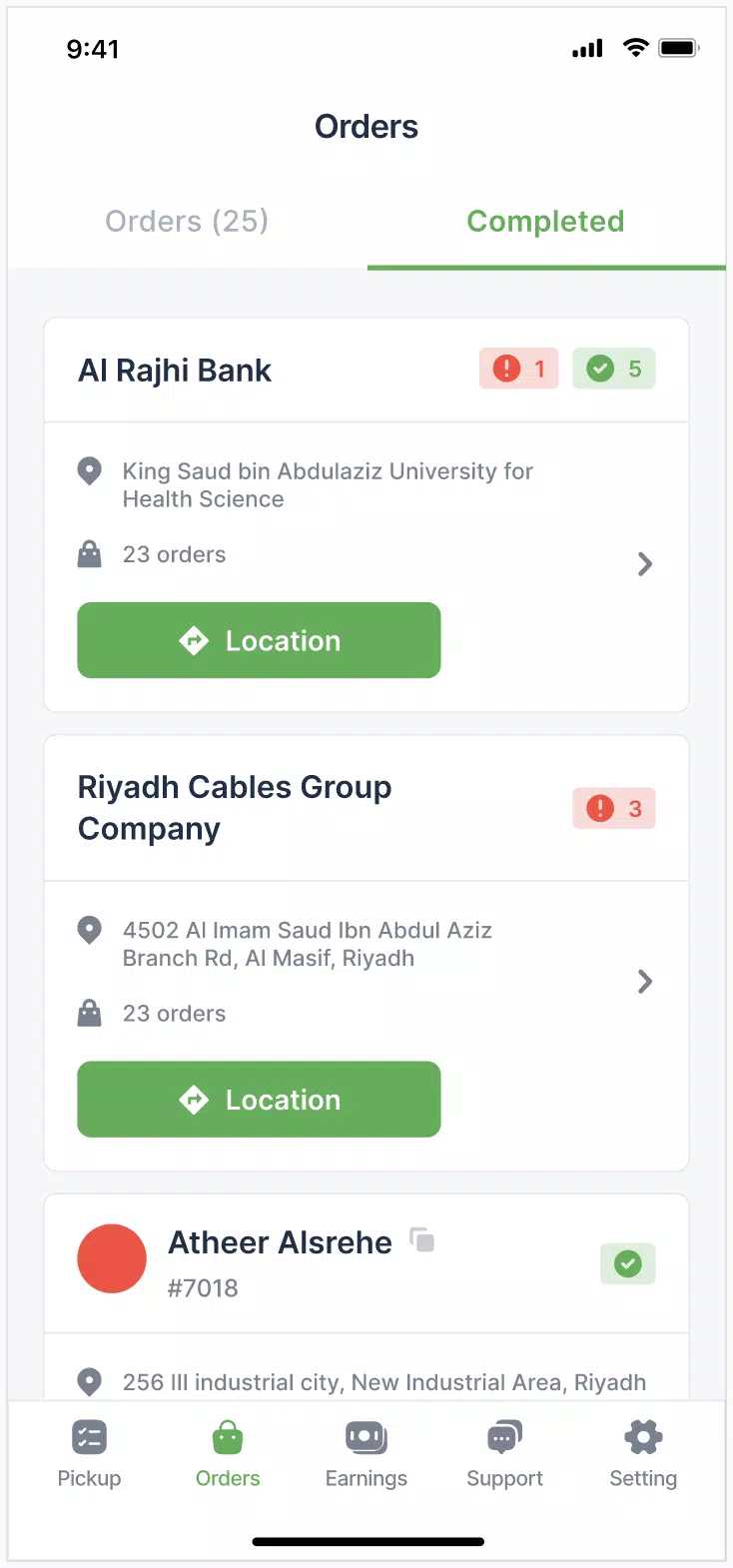Screen dimensions: 733x1568
Task: Tap the location pin beside King Saud address
Action: 90,470
